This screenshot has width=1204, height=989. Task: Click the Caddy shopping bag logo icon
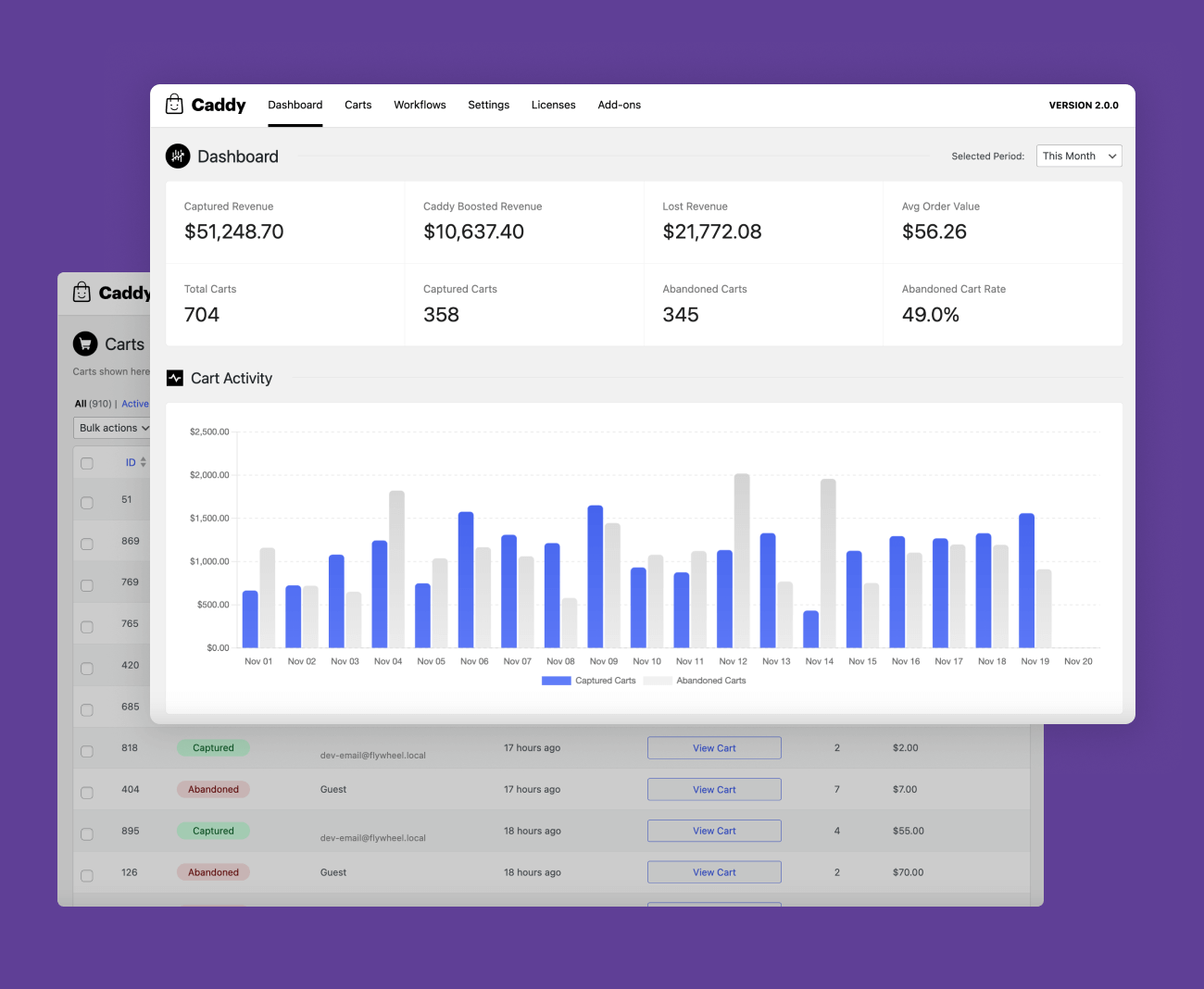click(x=174, y=105)
